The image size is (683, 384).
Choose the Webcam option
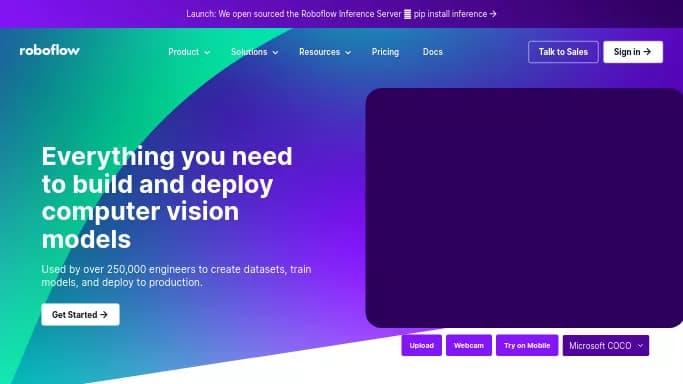(x=469, y=345)
